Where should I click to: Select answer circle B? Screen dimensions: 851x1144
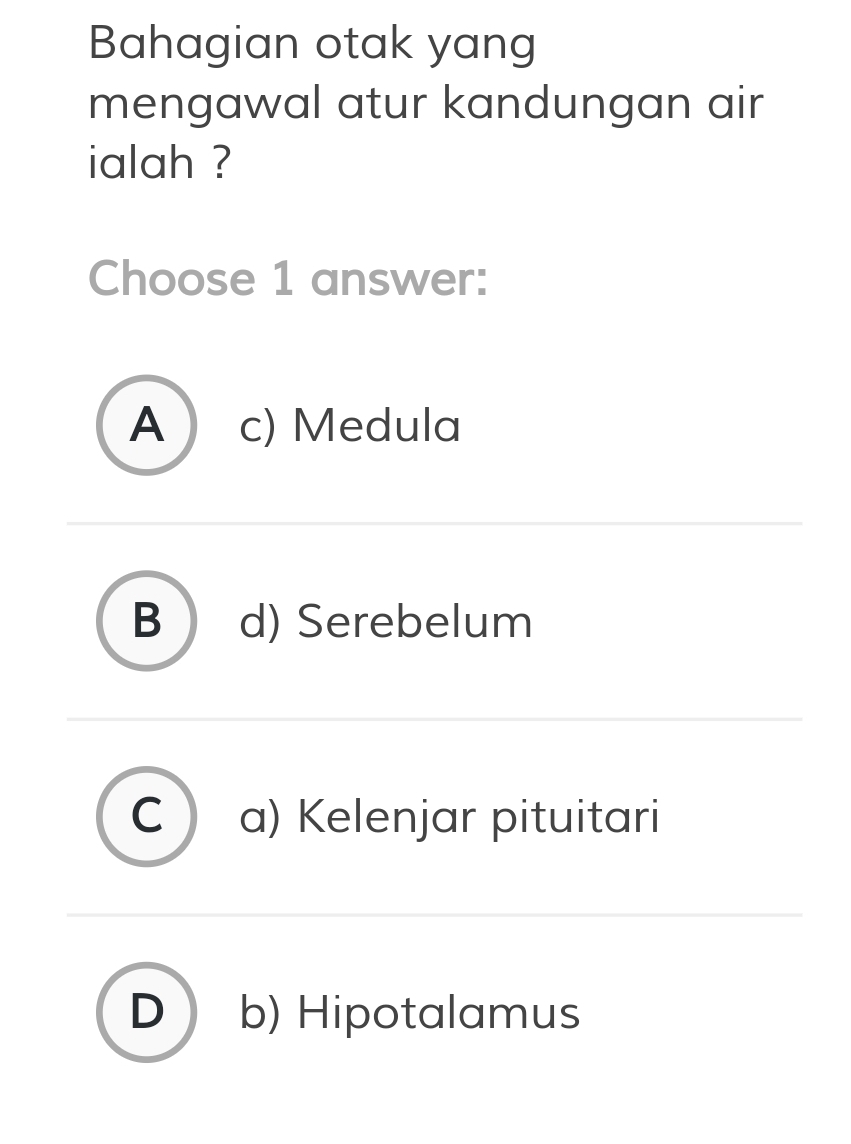pyautogui.click(x=146, y=621)
